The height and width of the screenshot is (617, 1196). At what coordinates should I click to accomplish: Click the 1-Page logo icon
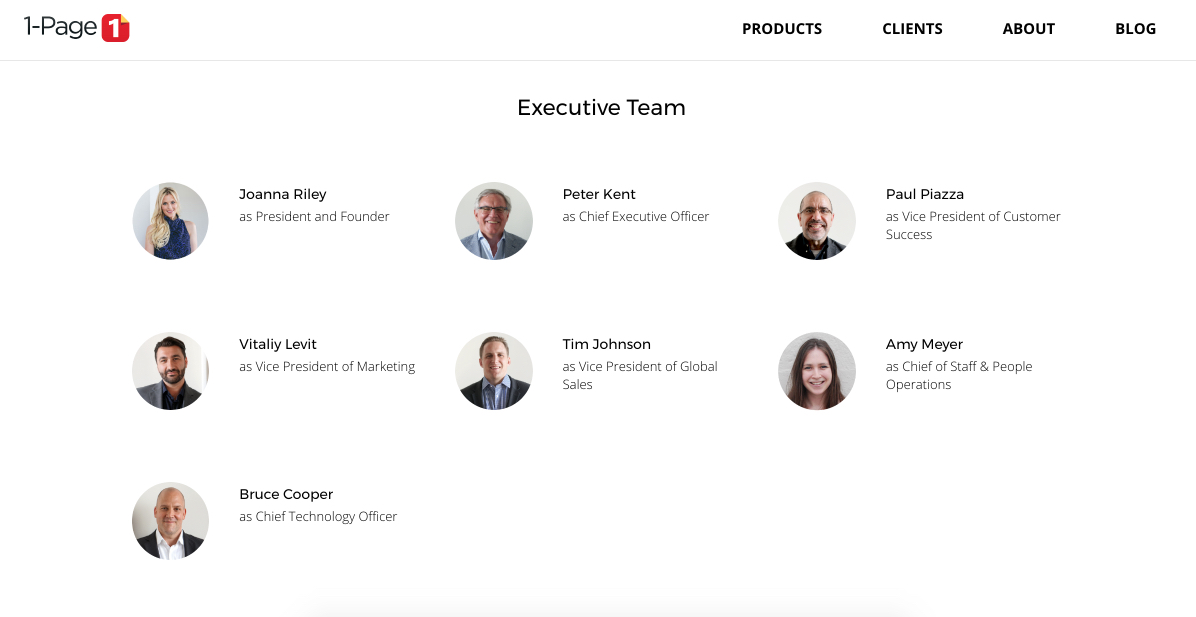tap(76, 28)
